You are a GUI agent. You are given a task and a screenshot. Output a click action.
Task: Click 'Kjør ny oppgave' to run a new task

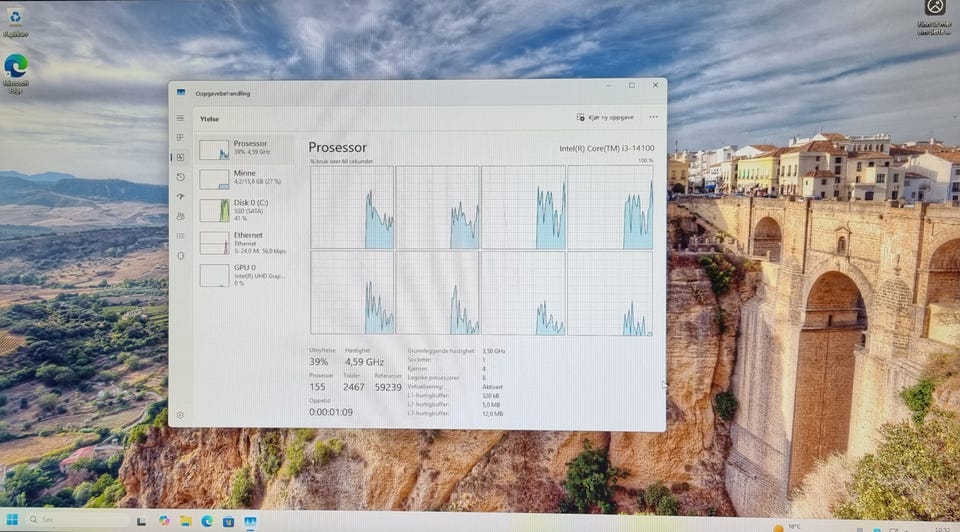(x=605, y=117)
